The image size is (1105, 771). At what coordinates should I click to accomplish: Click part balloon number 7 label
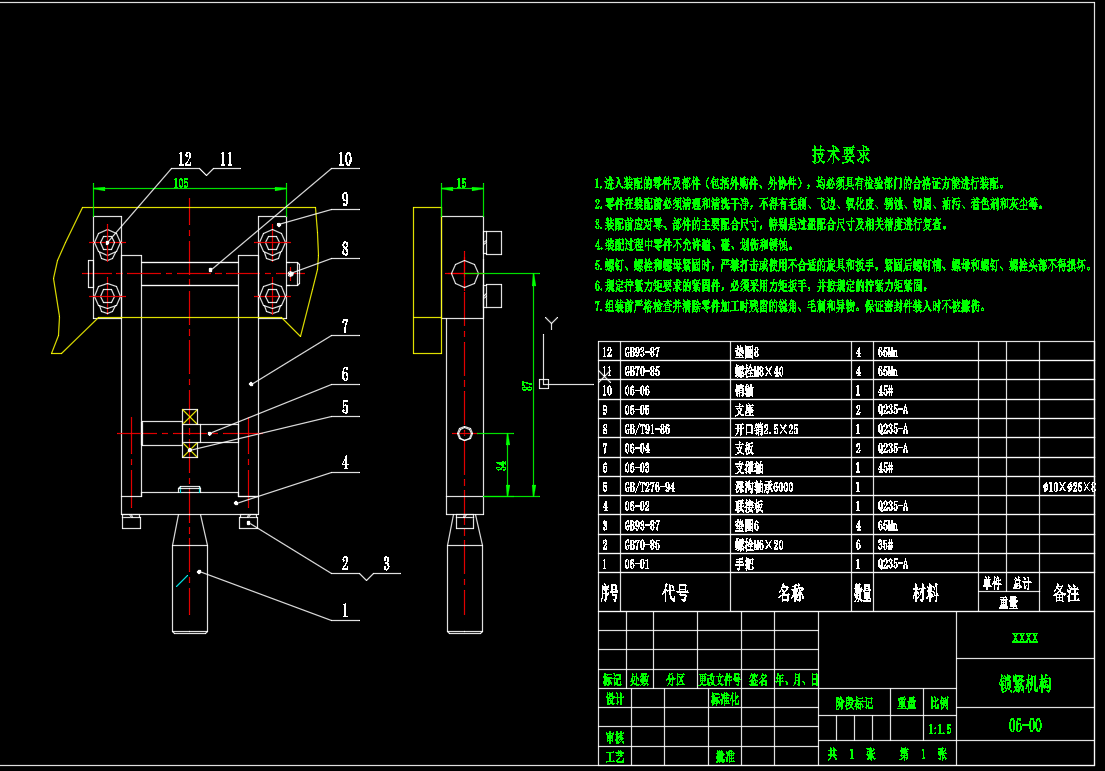click(x=344, y=326)
